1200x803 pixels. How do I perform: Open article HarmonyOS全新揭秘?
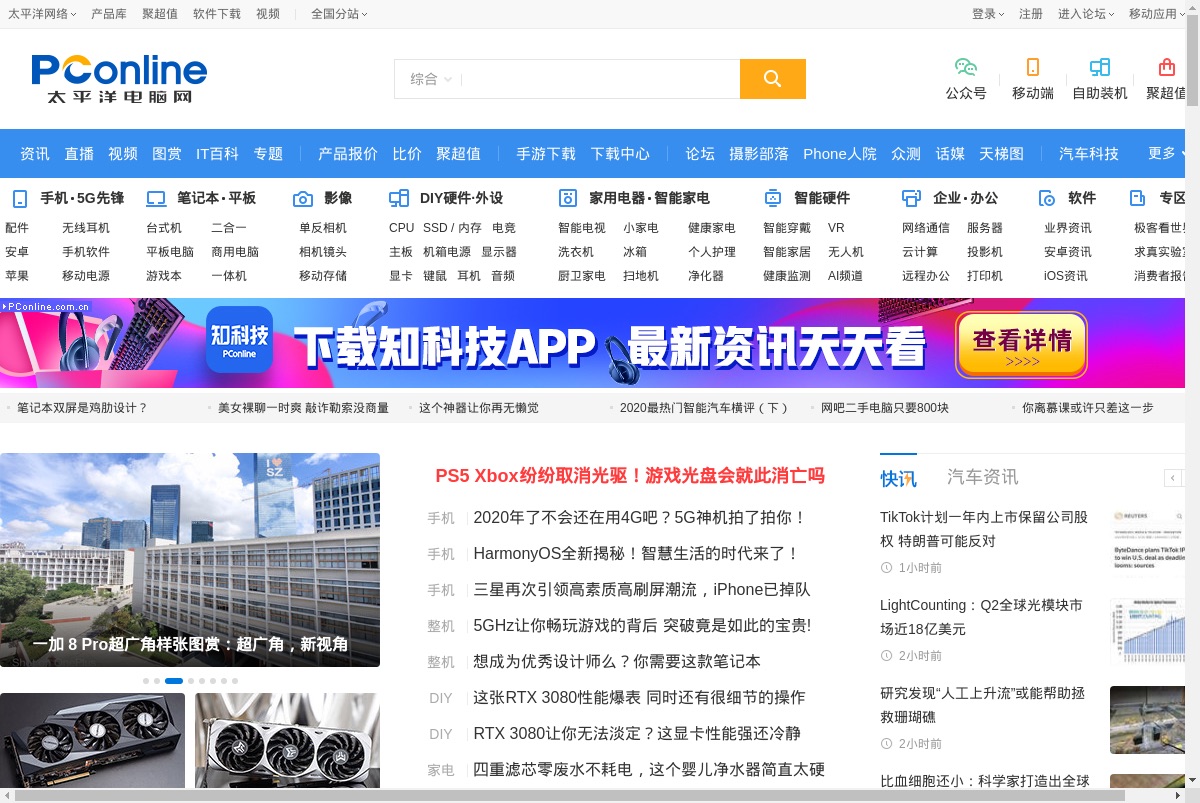point(637,553)
